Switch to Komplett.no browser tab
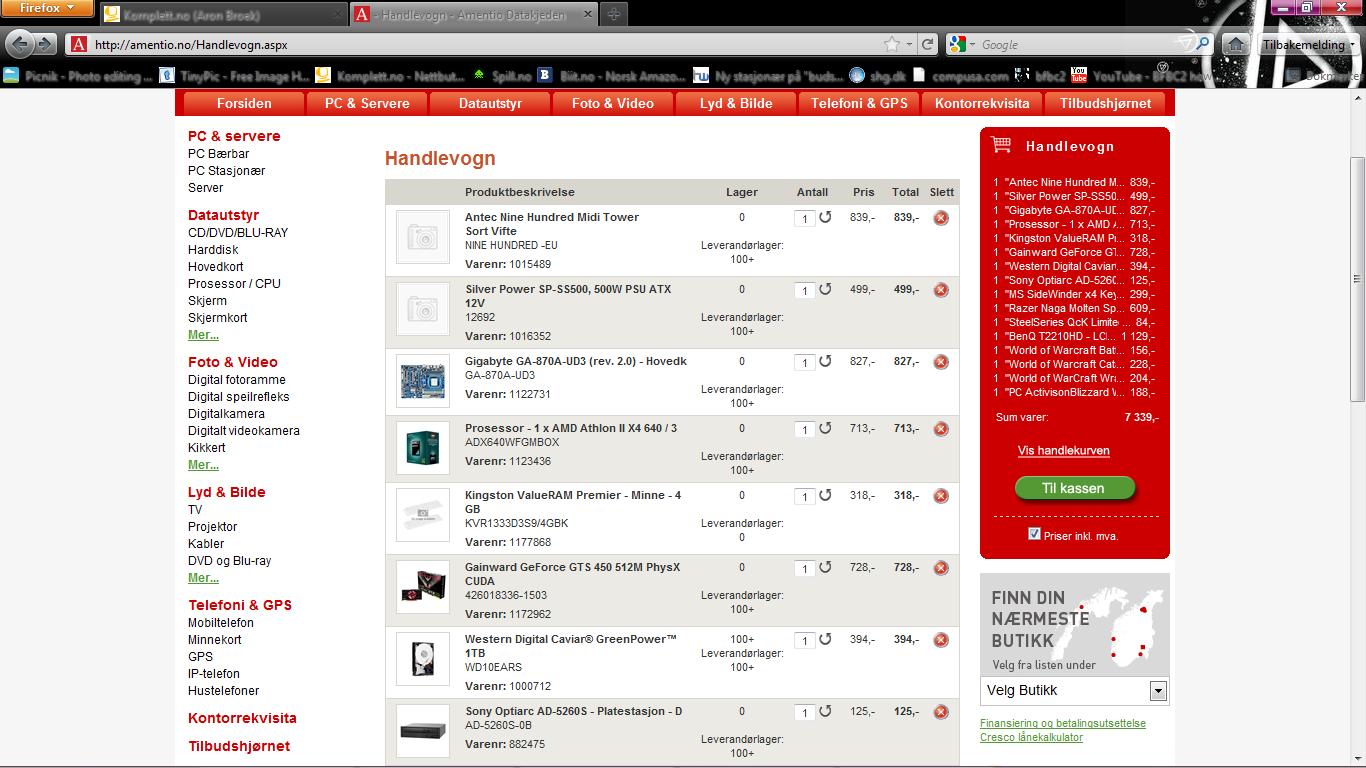Image resolution: width=1366 pixels, height=768 pixels. [x=223, y=15]
